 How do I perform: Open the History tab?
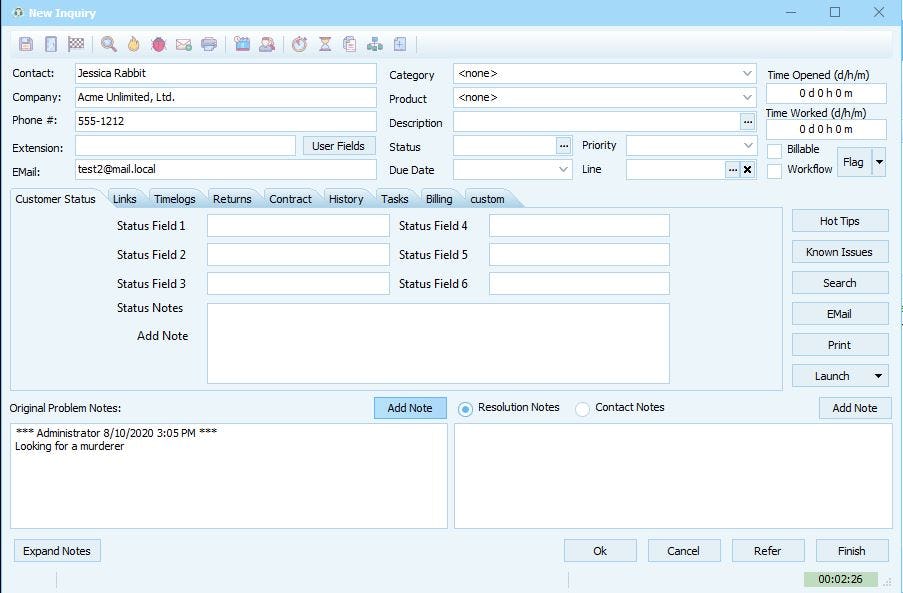click(x=346, y=198)
